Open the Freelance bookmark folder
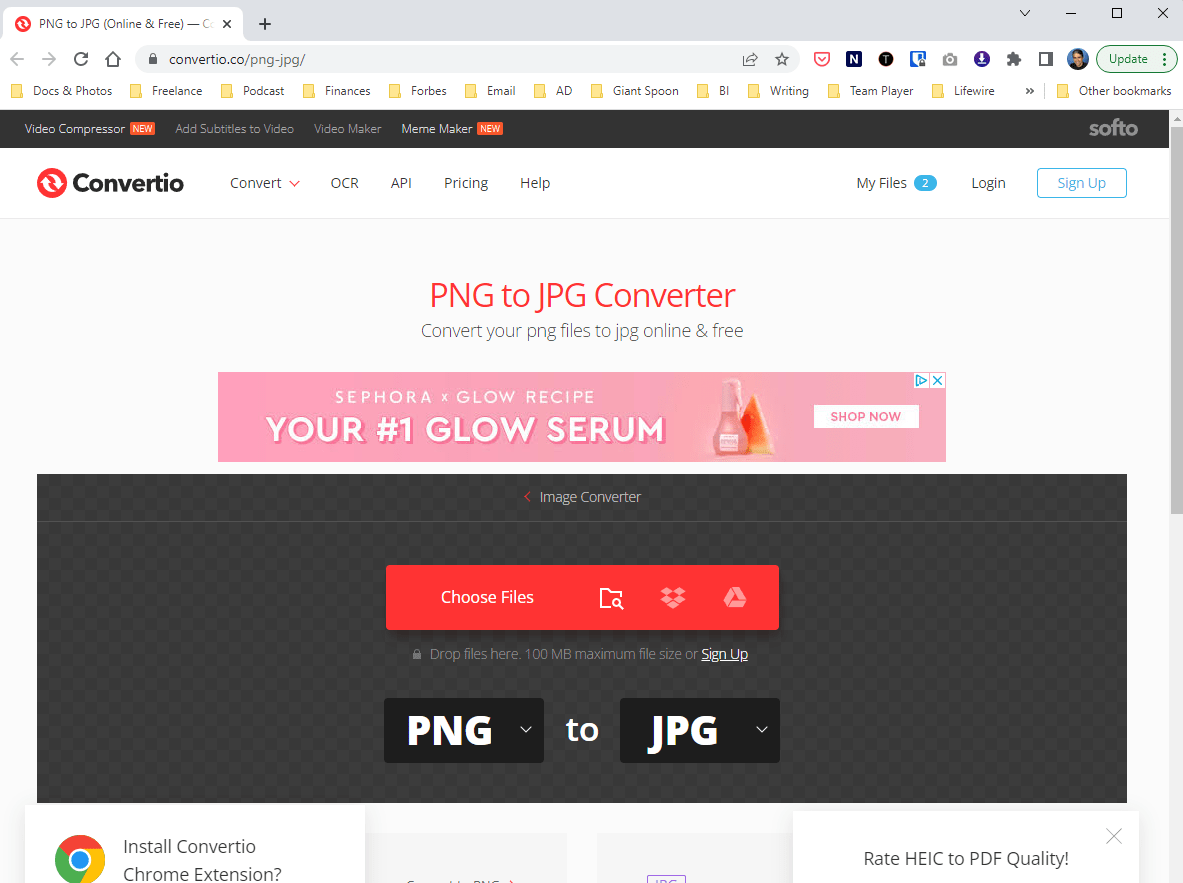This screenshot has width=1183, height=883. 166,91
